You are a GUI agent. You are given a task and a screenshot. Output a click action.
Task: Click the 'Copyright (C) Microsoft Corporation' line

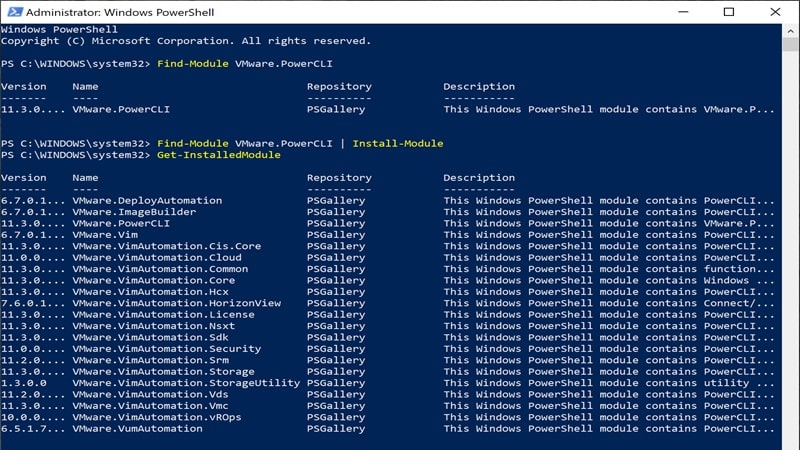pyautogui.click(x=185, y=41)
